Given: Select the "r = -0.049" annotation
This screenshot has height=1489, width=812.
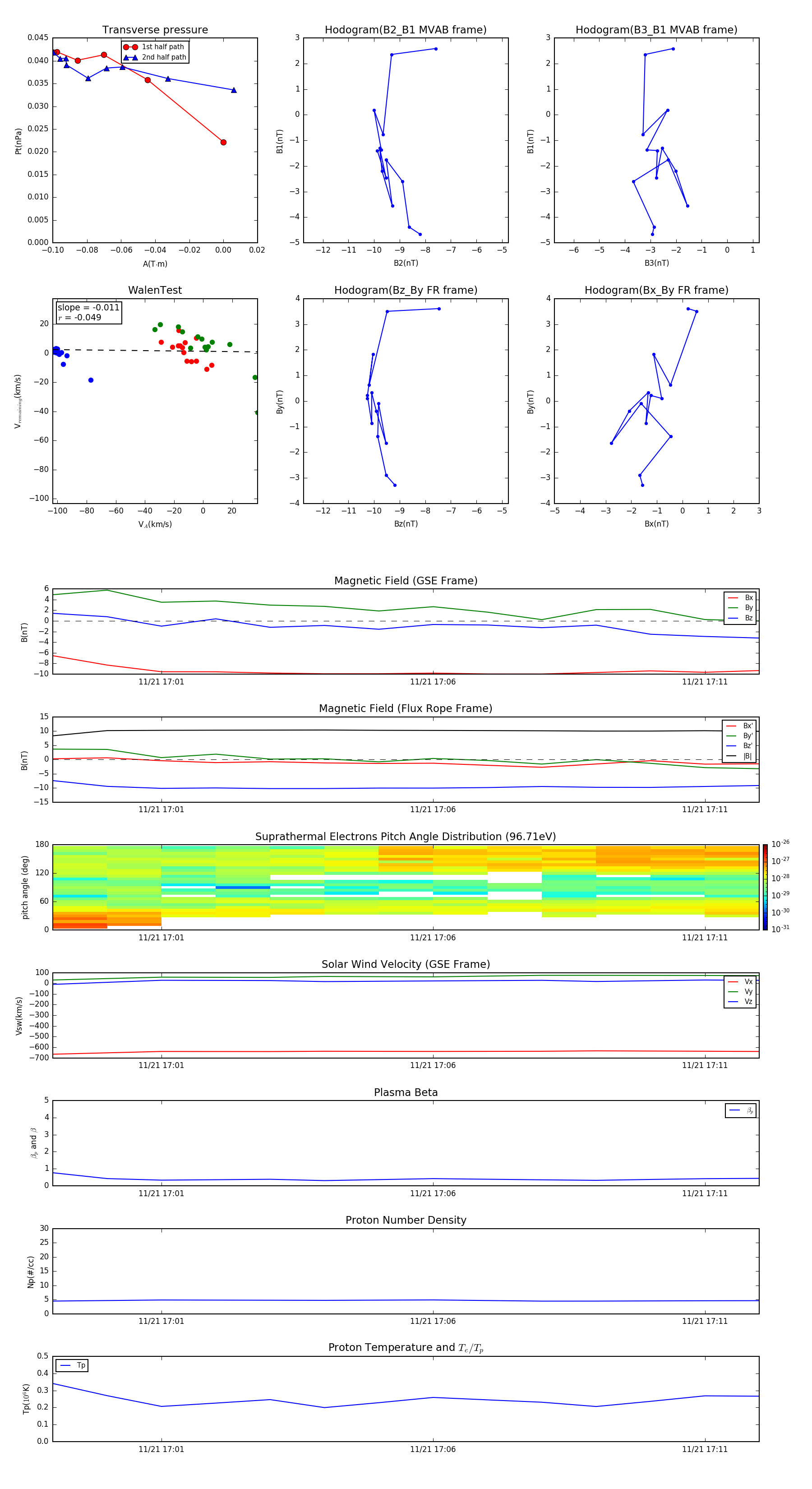Looking at the screenshot, I should [80, 317].
